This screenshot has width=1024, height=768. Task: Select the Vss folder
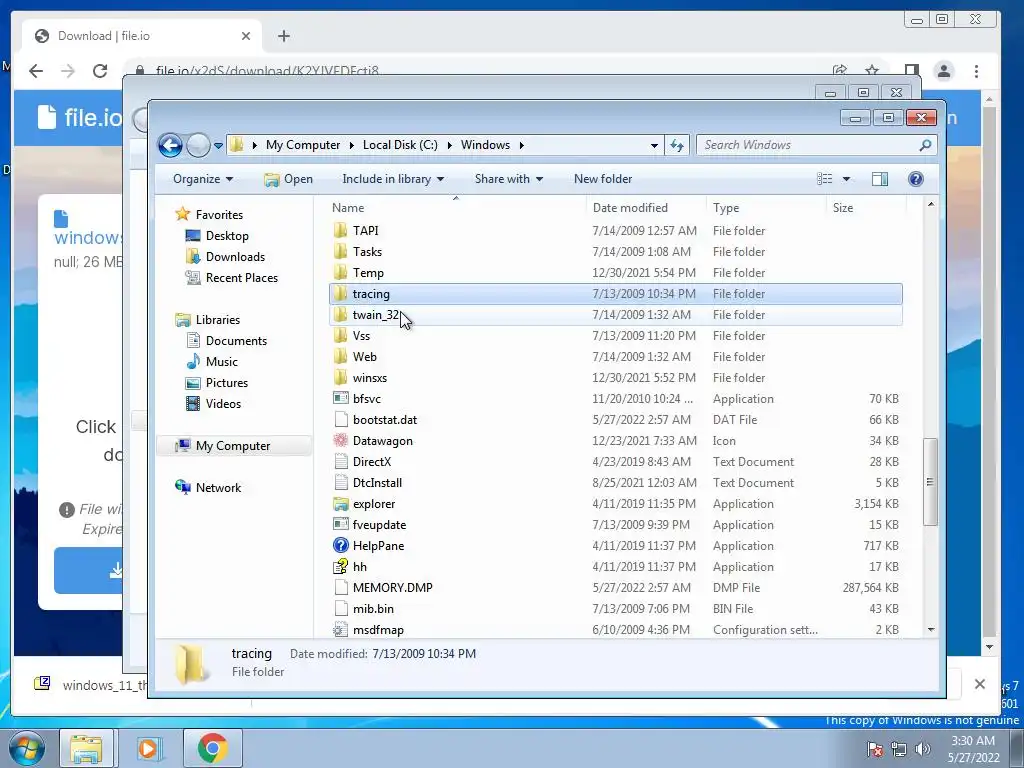[616, 336]
